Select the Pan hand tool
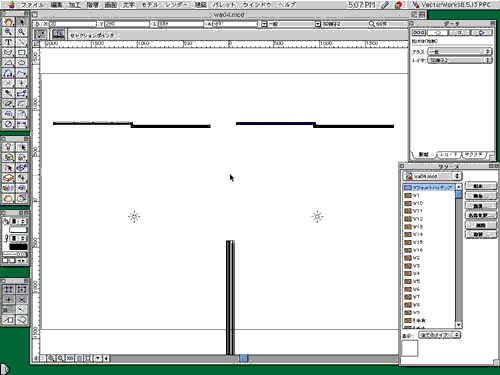This screenshot has width=500, height=375. (8, 22)
